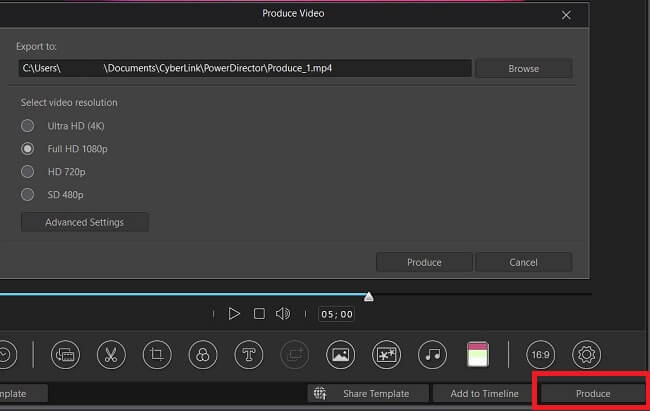Click Produce in the dialog
Screen dimensions: 650x411
pyautogui.click(x=424, y=262)
